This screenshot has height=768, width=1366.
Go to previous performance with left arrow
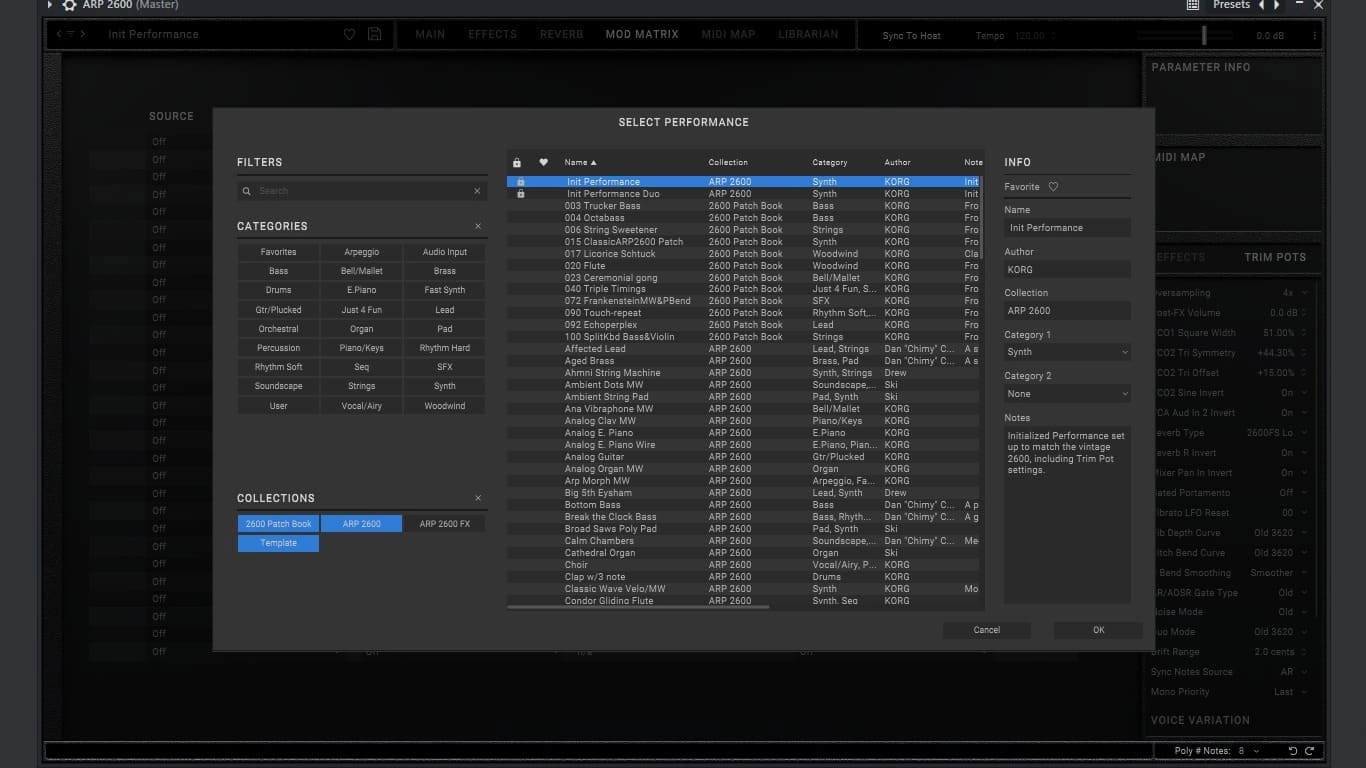click(x=59, y=34)
